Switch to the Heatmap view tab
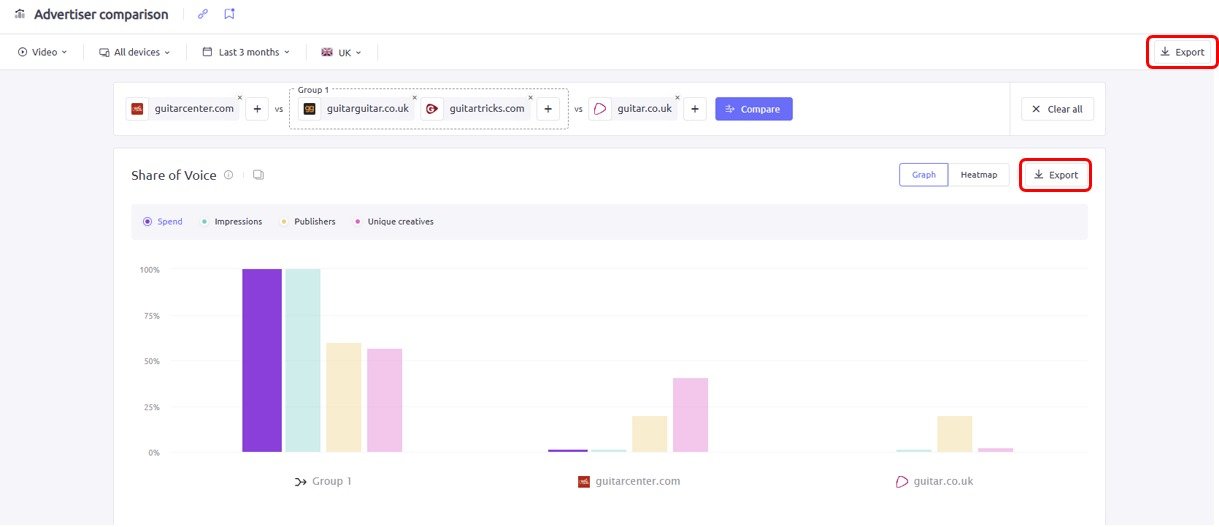This screenshot has height=527, width=1219. tap(978, 175)
